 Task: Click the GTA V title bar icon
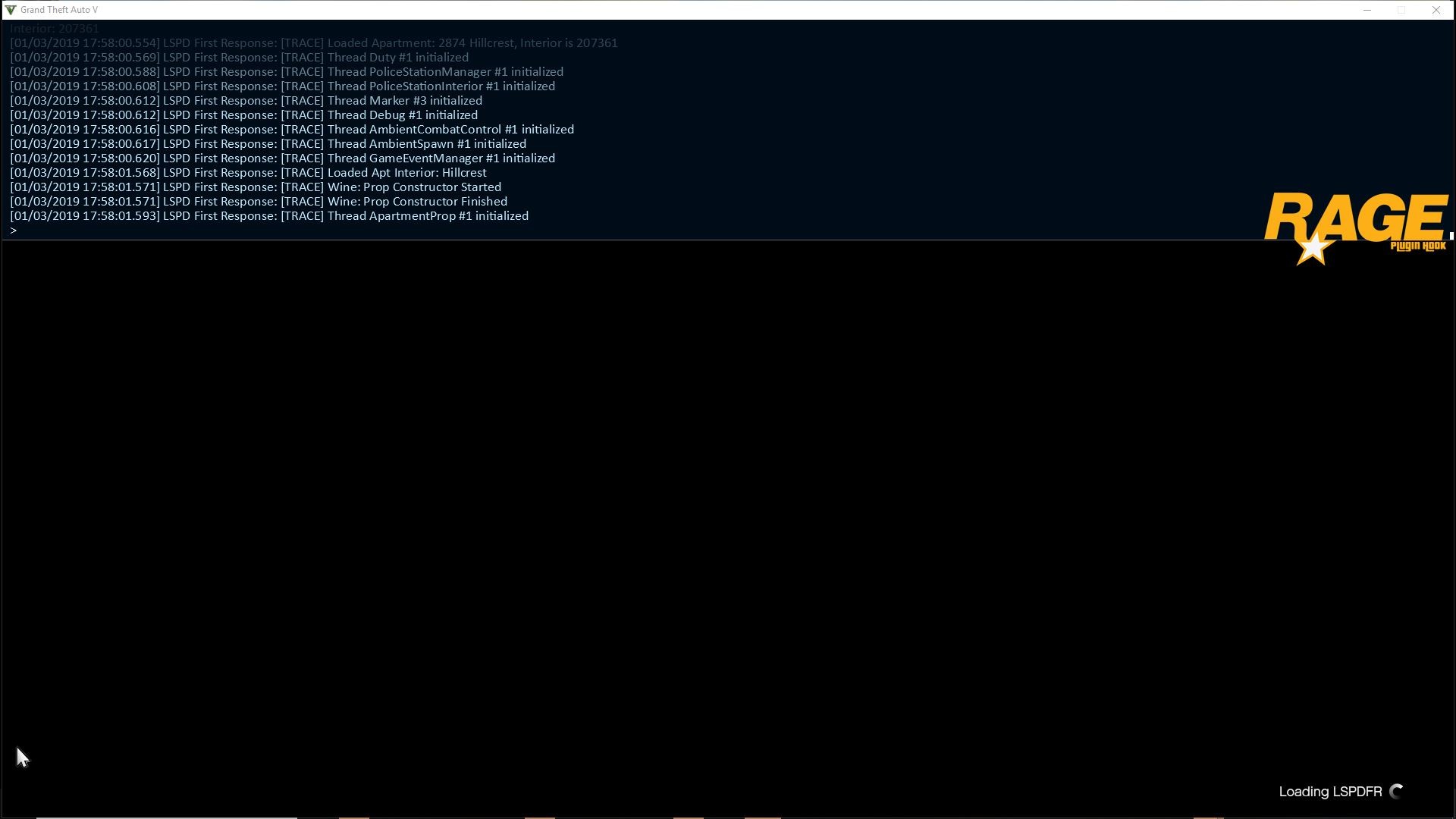11,10
